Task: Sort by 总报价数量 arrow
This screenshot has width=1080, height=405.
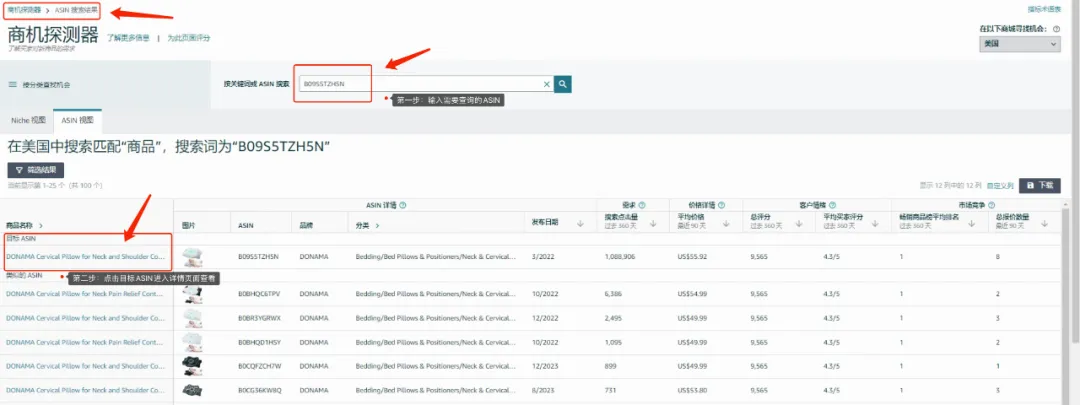Action: (x=1045, y=222)
